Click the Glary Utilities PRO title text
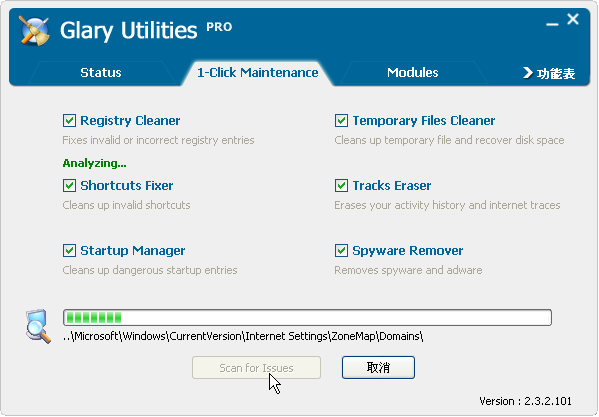The width and height of the screenshot is (599, 417). (146, 30)
